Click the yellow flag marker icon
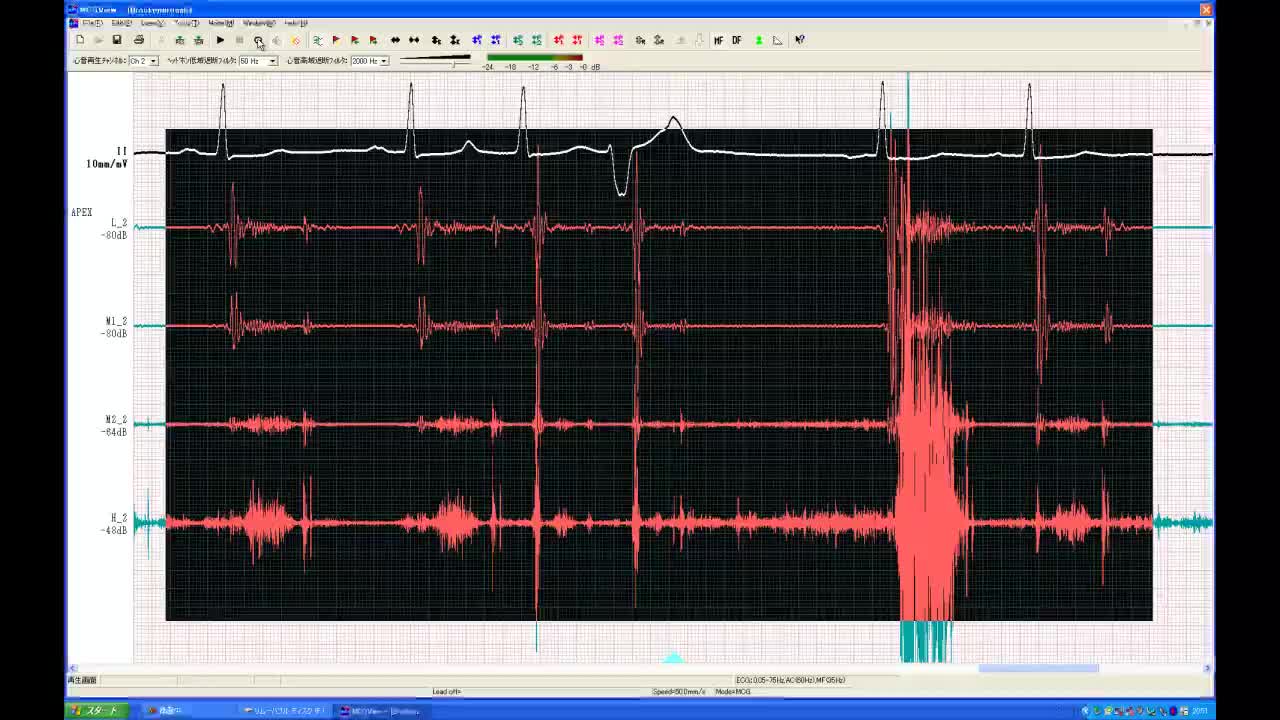The width and height of the screenshot is (1280, 720). pyautogui.click(x=336, y=40)
